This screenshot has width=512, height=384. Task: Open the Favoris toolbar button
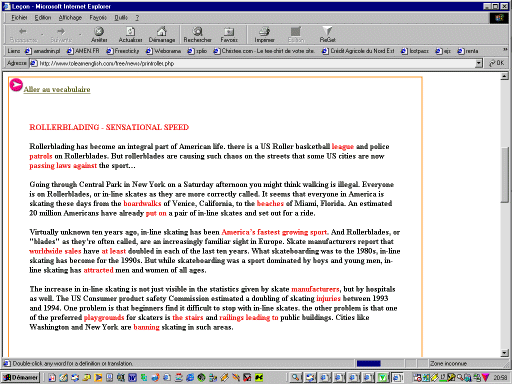[229, 35]
